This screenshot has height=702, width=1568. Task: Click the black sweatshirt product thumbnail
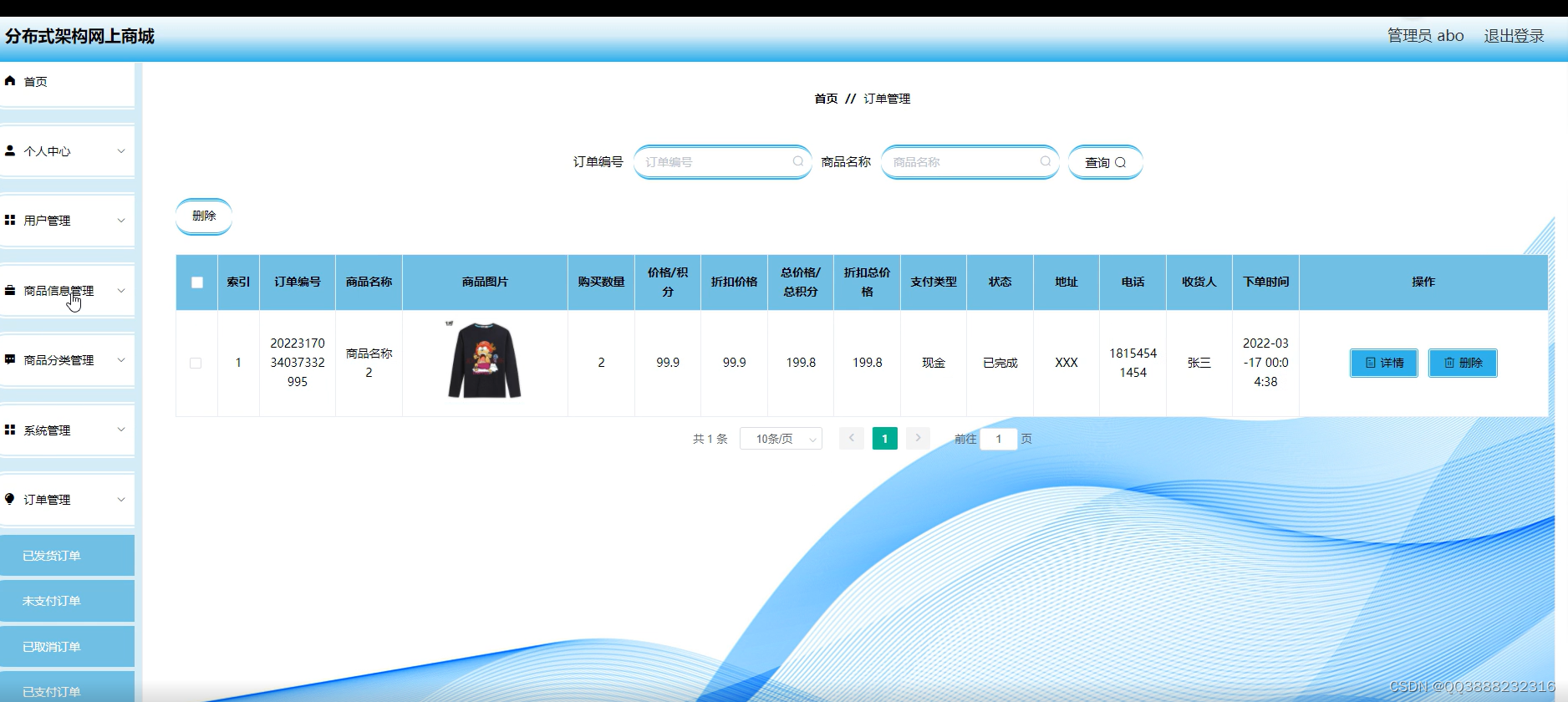coord(485,360)
